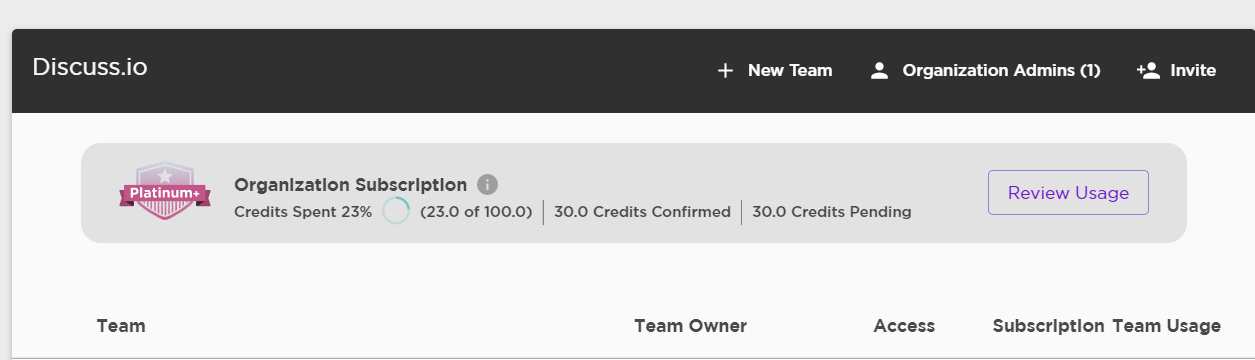The height and width of the screenshot is (360, 1255).
Task: Click the Invite button
Action: pos(1176,71)
